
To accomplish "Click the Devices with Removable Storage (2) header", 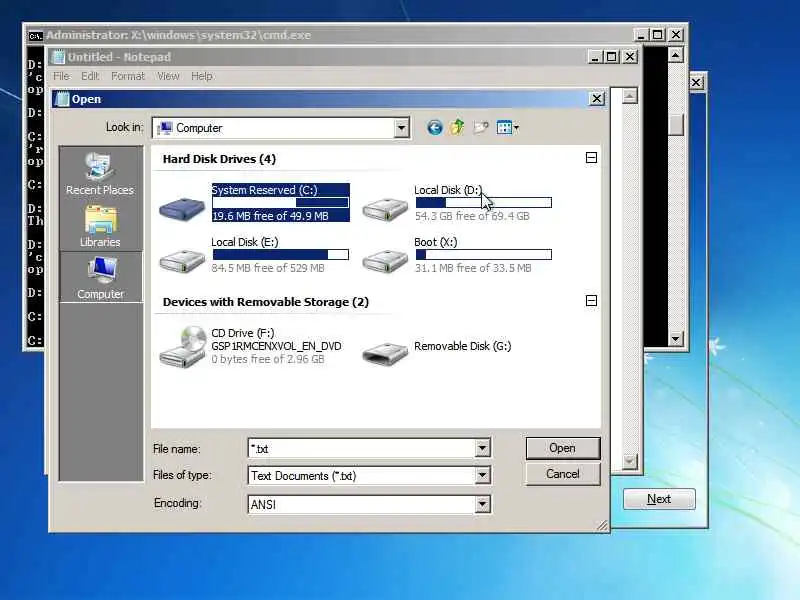I will pyautogui.click(x=266, y=302).
